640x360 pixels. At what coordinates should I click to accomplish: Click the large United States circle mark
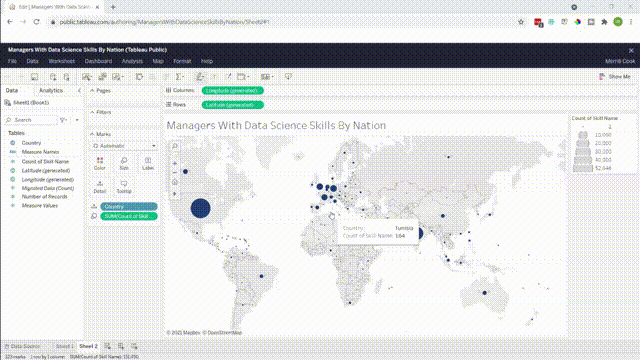(x=200, y=208)
